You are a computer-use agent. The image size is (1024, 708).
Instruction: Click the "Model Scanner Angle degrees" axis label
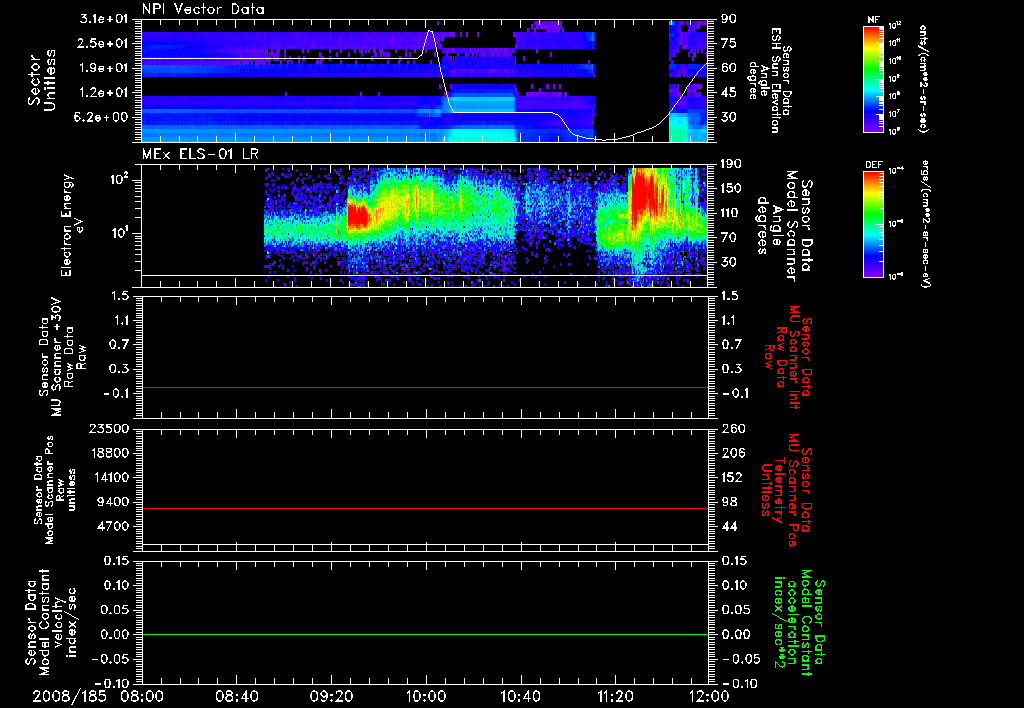(784, 226)
